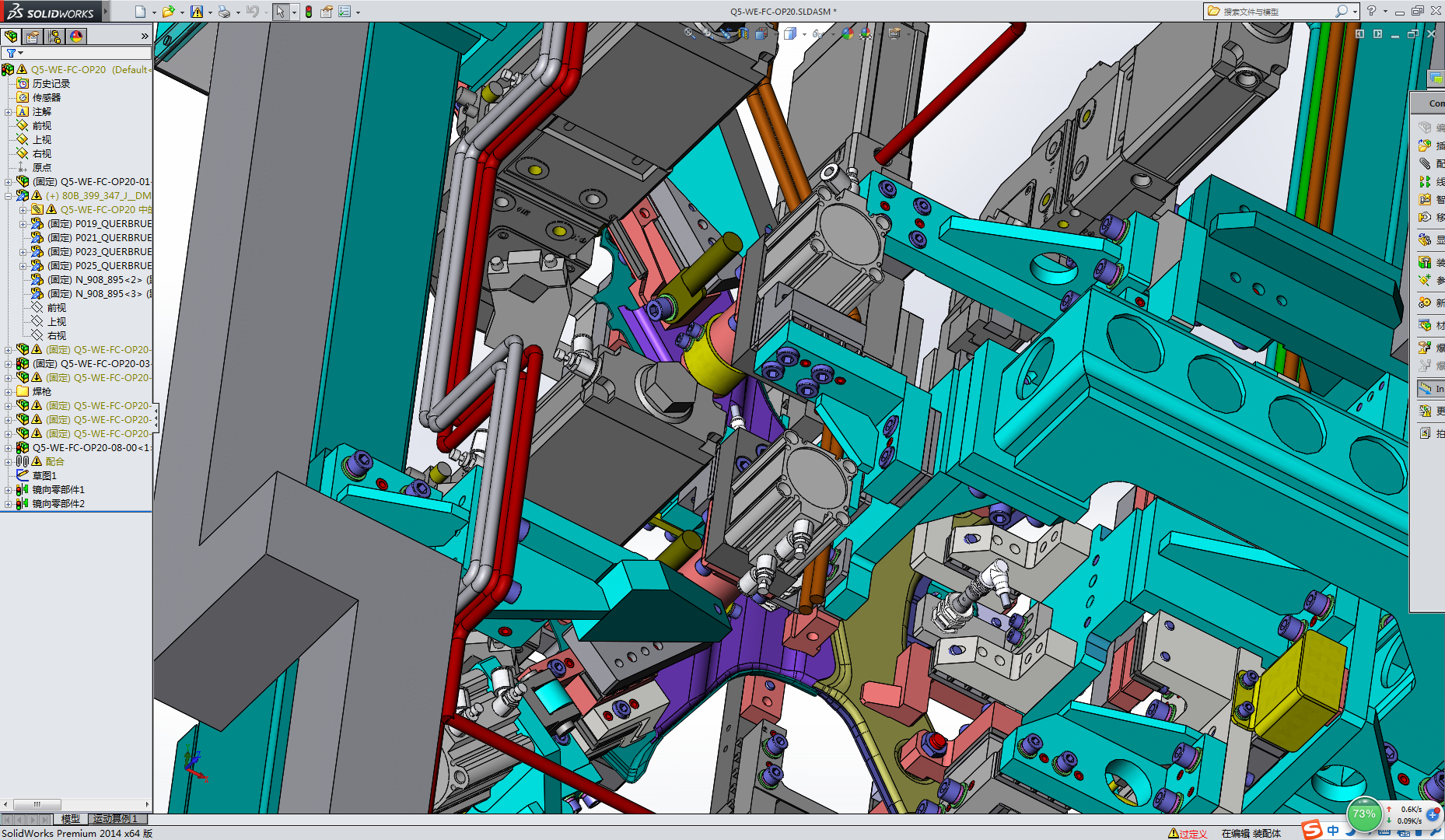The image size is (1445, 840).
Task: Click the Previous View icon
Action: coord(725,33)
